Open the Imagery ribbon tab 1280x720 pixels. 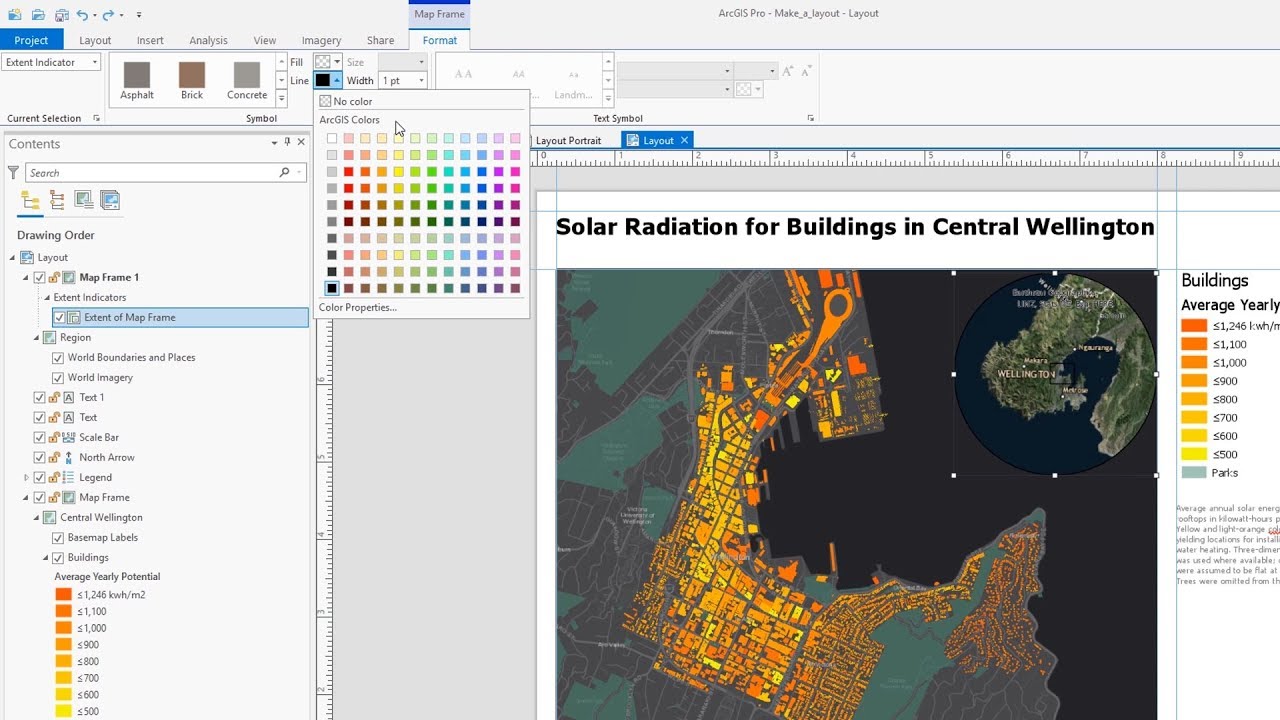point(321,40)
